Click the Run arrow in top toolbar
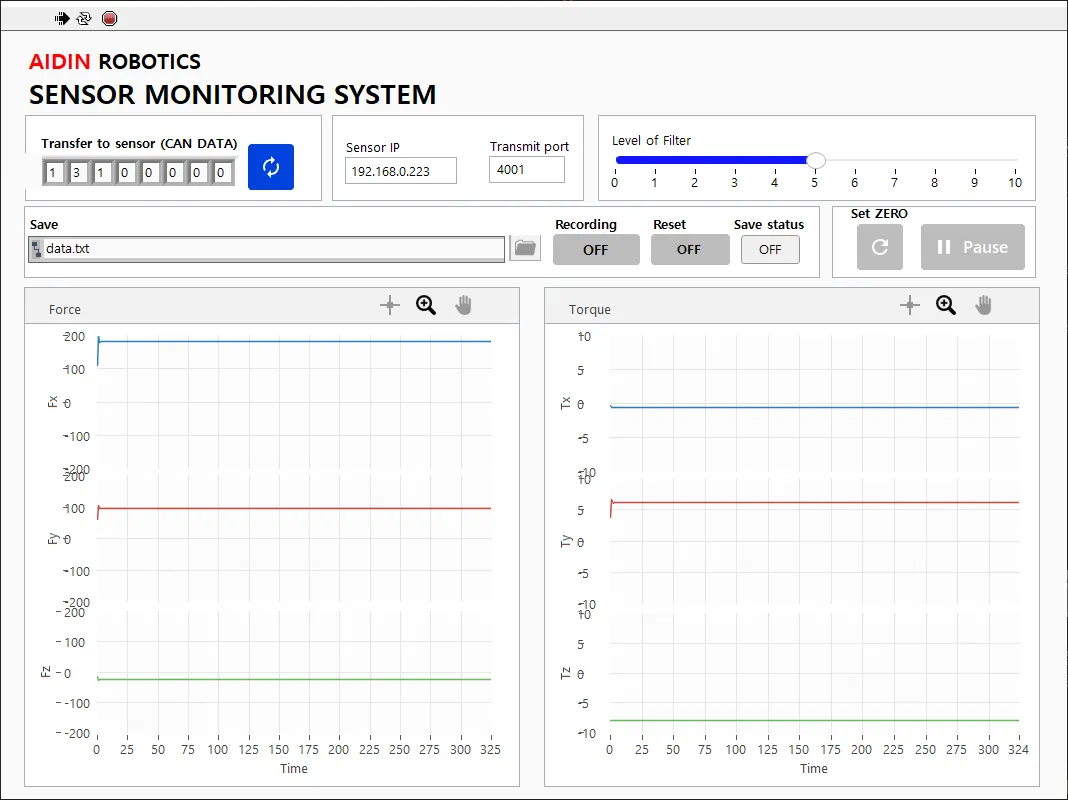 click(62, 18)
